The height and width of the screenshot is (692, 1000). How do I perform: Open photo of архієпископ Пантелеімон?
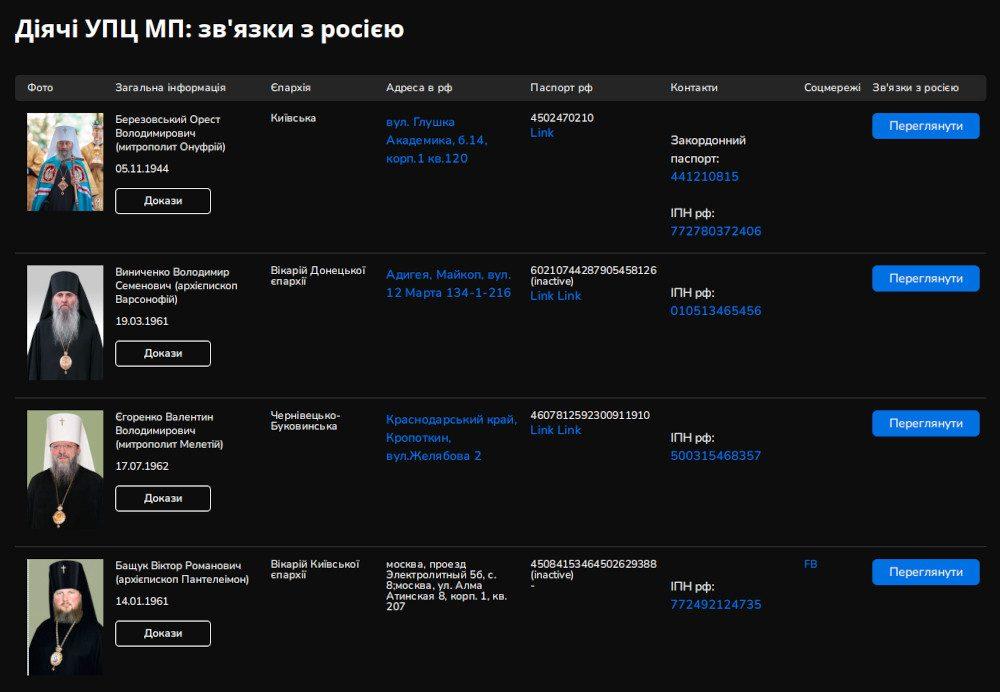[x=65, y=616]
